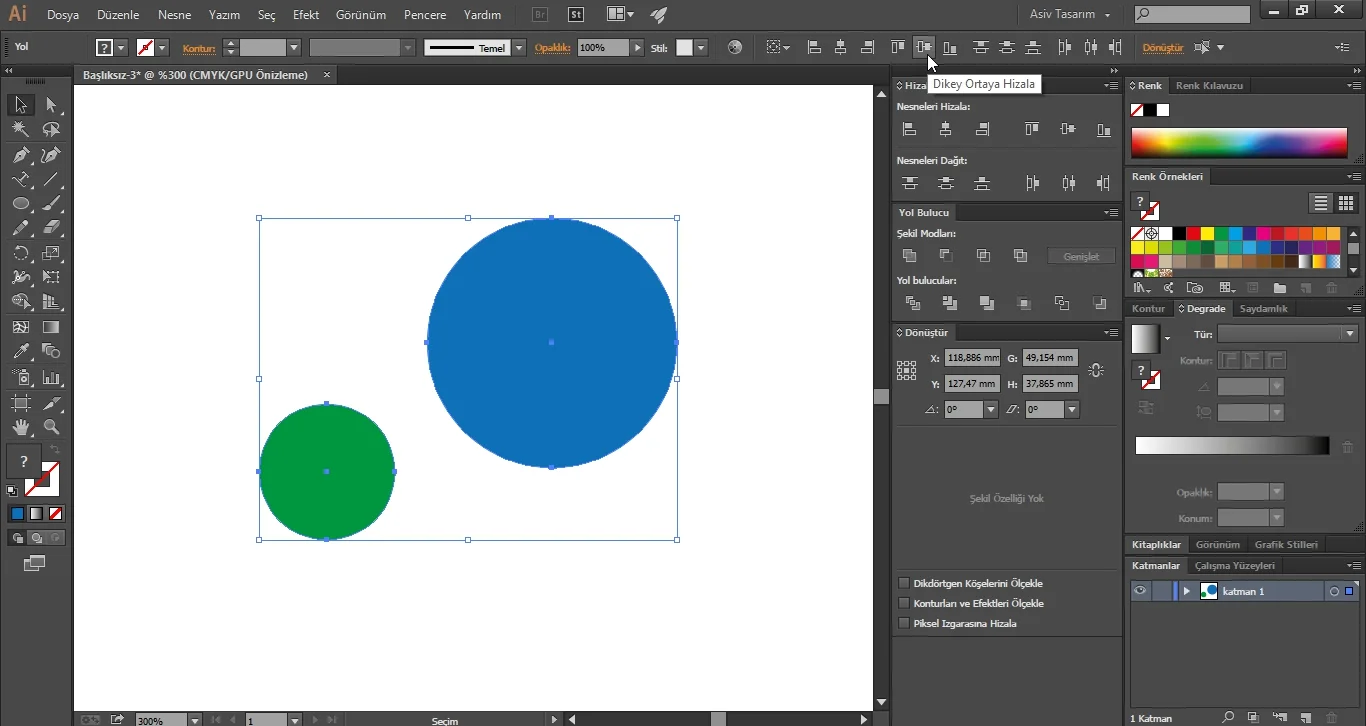Open stroke weight dropdown in control bar

(x=294, y=47)
